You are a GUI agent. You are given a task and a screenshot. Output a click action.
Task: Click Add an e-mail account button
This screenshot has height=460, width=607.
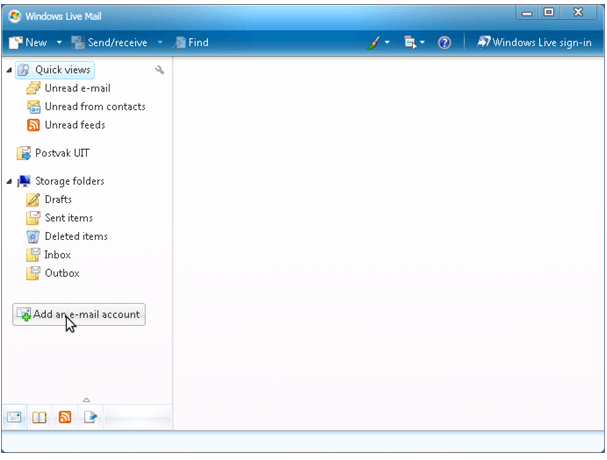(x=79, y=314)
